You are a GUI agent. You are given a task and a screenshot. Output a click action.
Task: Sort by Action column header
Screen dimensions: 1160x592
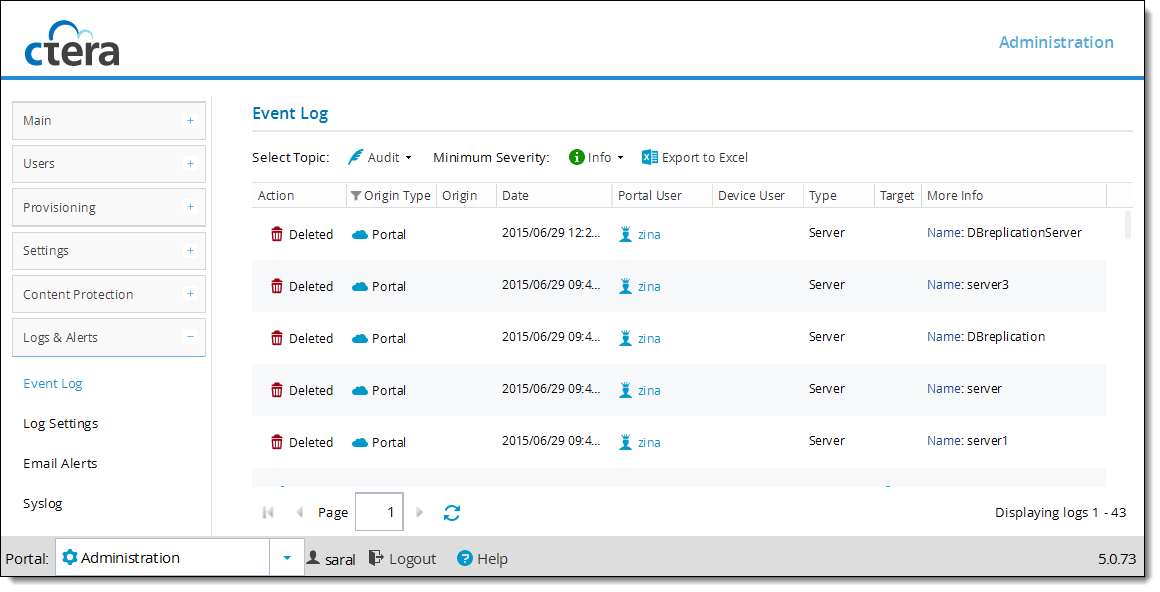point(299,195)
